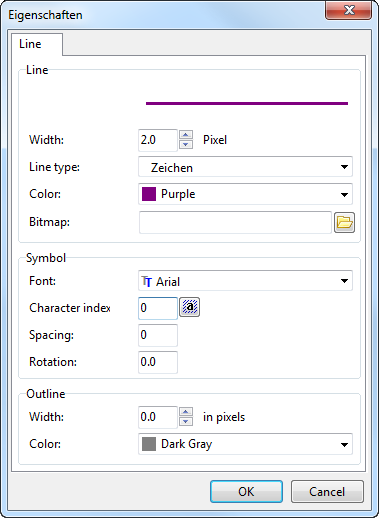Screen dimensions: 380x518
Task: Click the 'Line type:' label
Action: pyautogui.click(x=55, y=167)
